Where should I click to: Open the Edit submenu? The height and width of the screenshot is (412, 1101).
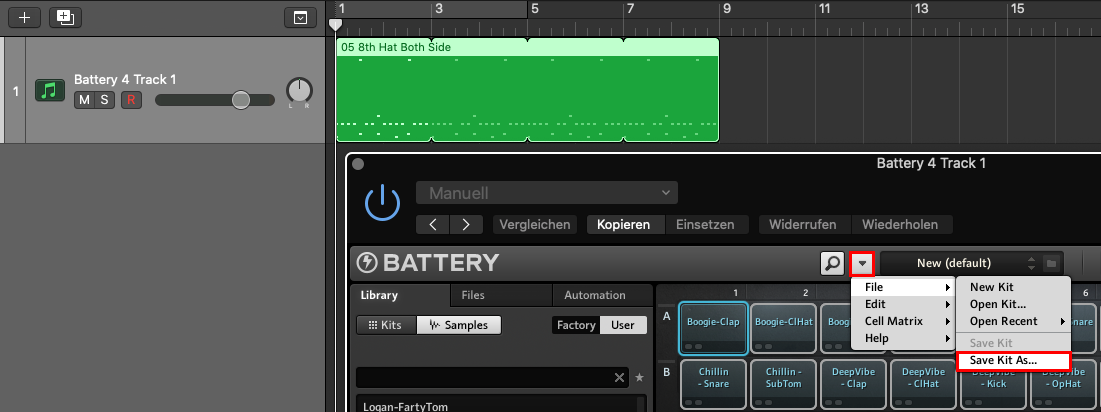coord(902,304)
